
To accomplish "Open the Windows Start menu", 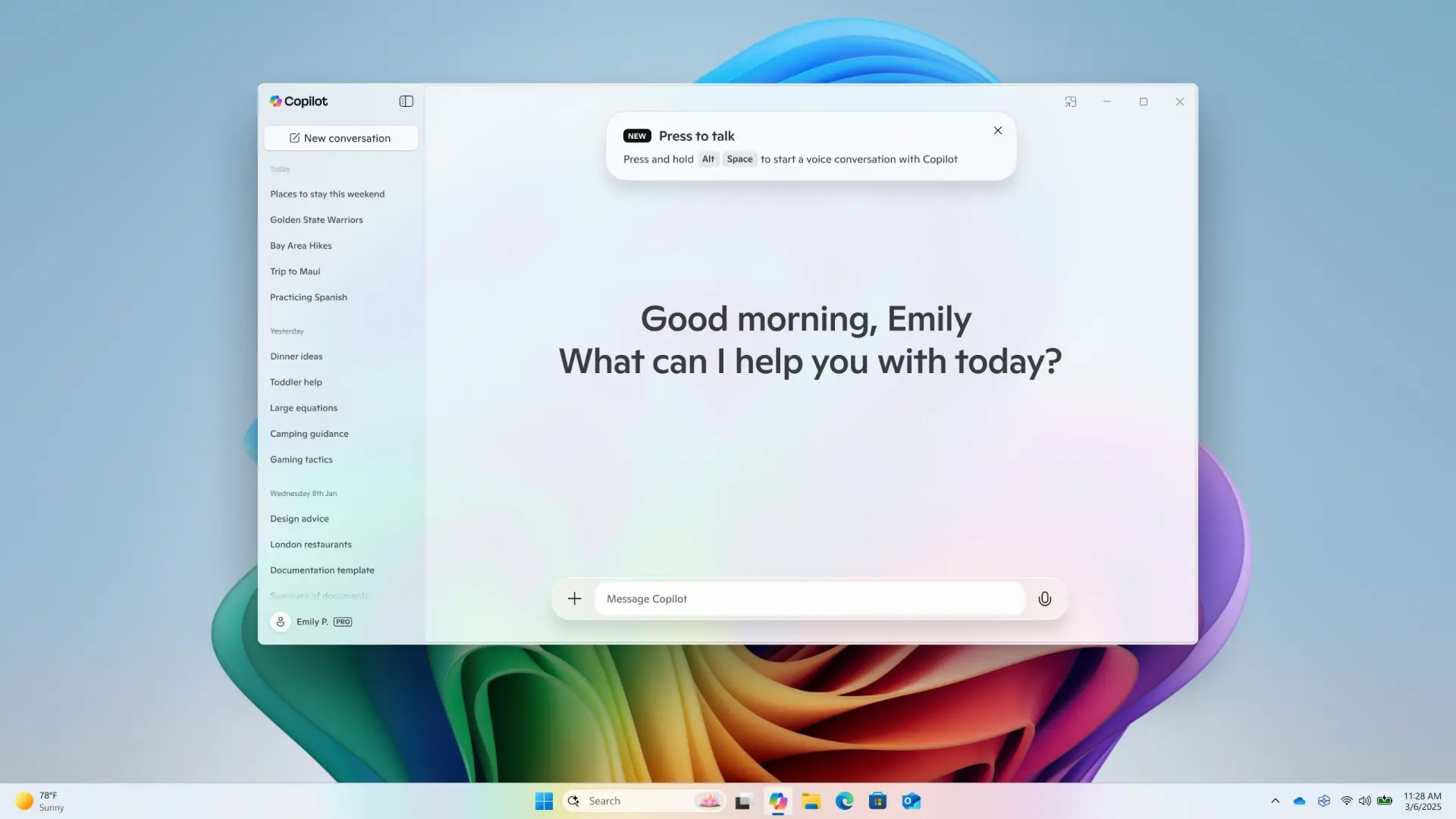I will (544, 801).
